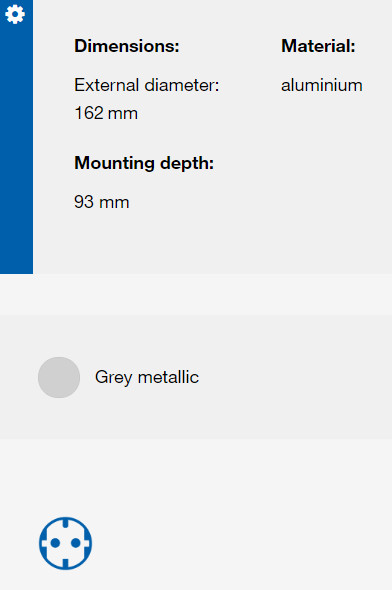Click the settings gear icon
This screenshot has width=392, height=590.
[x=15, y=14]
